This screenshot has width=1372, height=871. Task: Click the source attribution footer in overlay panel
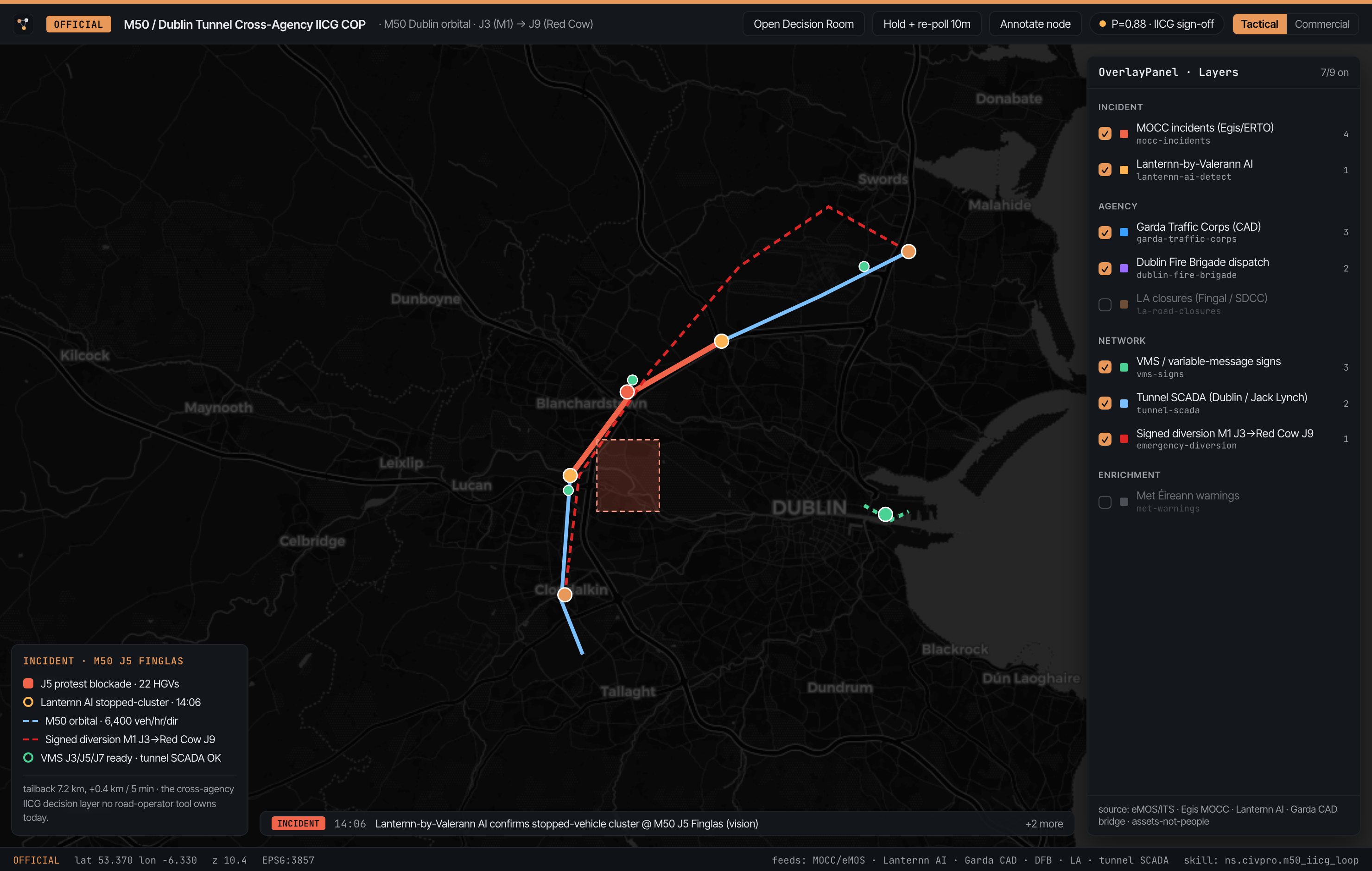[1217, 815]
